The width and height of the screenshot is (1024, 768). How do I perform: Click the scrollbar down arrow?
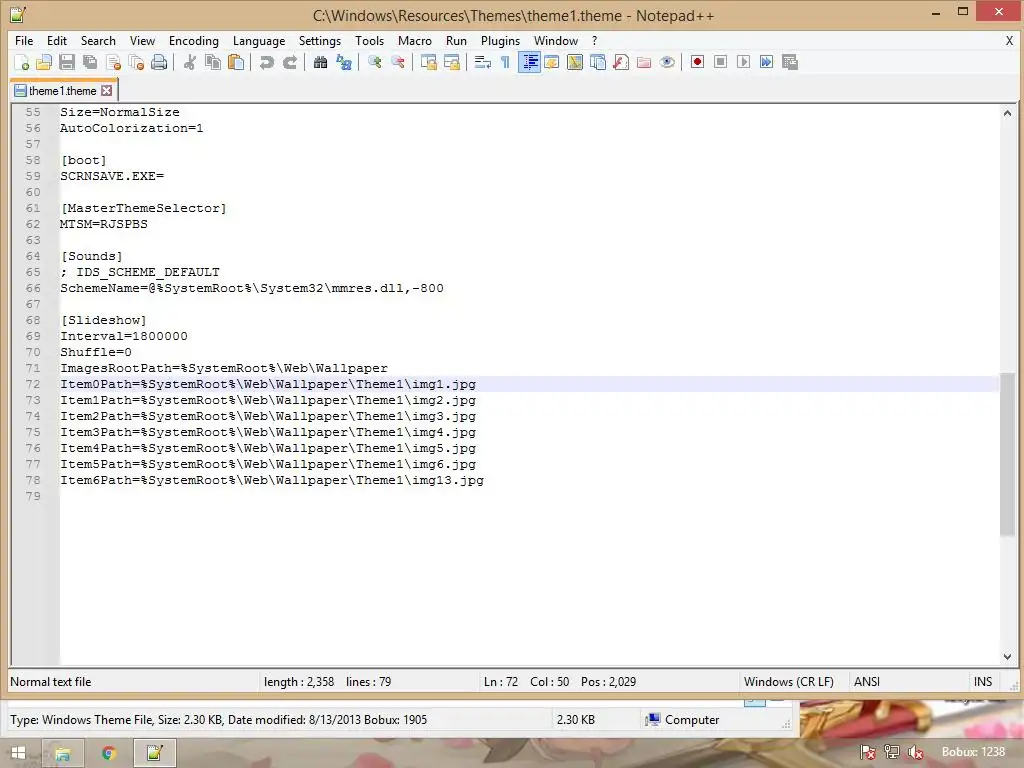1007,656
